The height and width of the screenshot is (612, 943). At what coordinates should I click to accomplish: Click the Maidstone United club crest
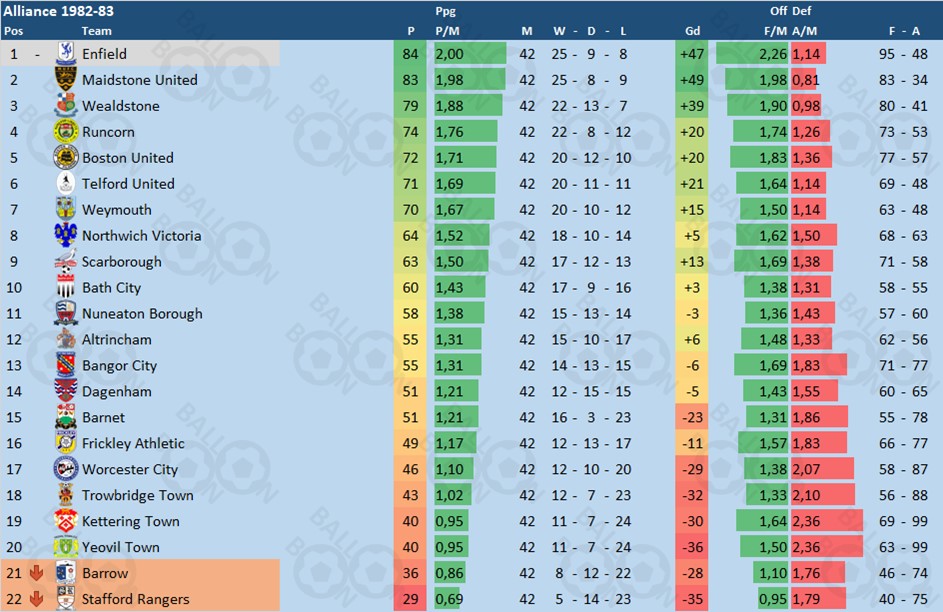[66, 79]
